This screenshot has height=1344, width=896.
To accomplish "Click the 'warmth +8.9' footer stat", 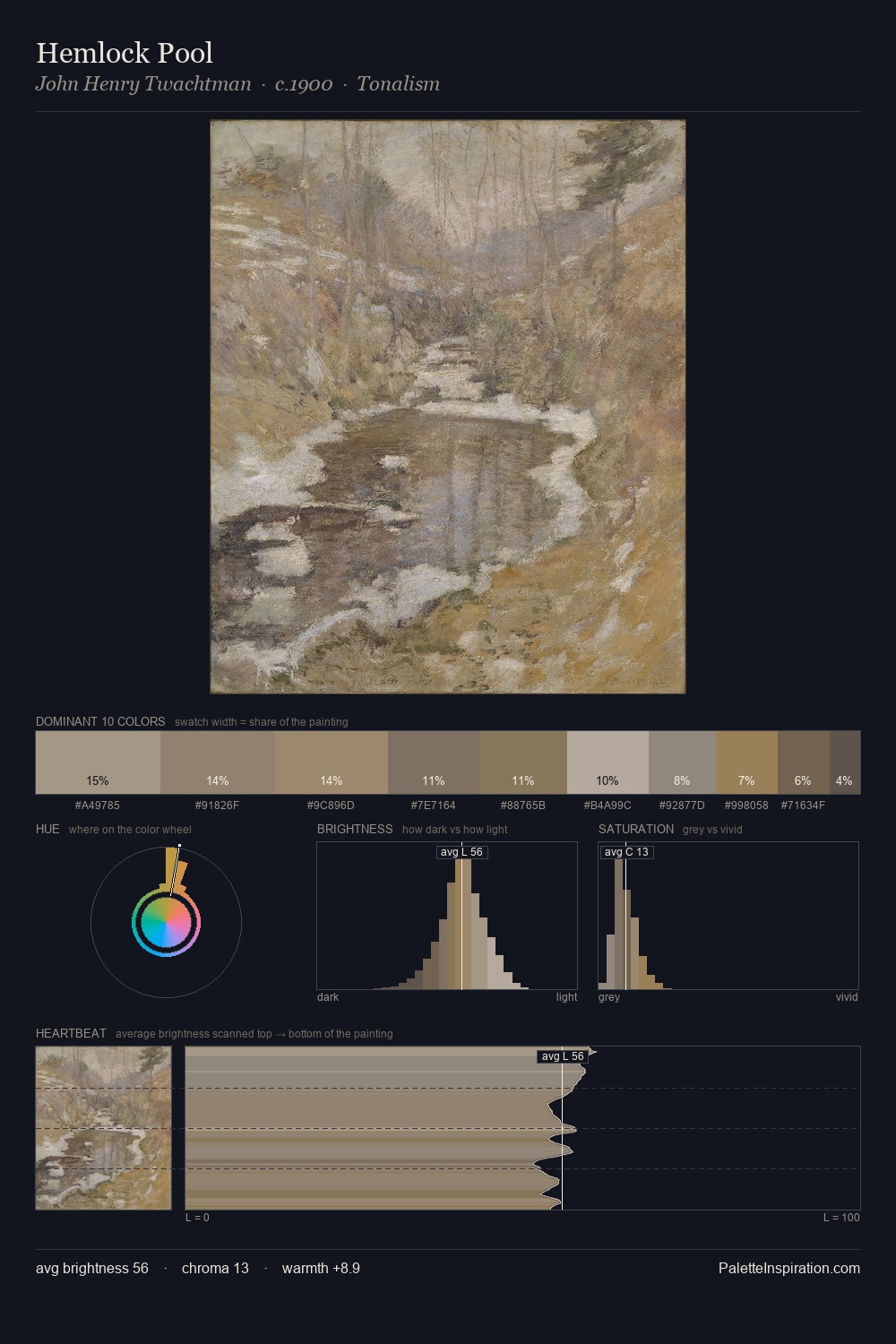I will pos(321,1269).
